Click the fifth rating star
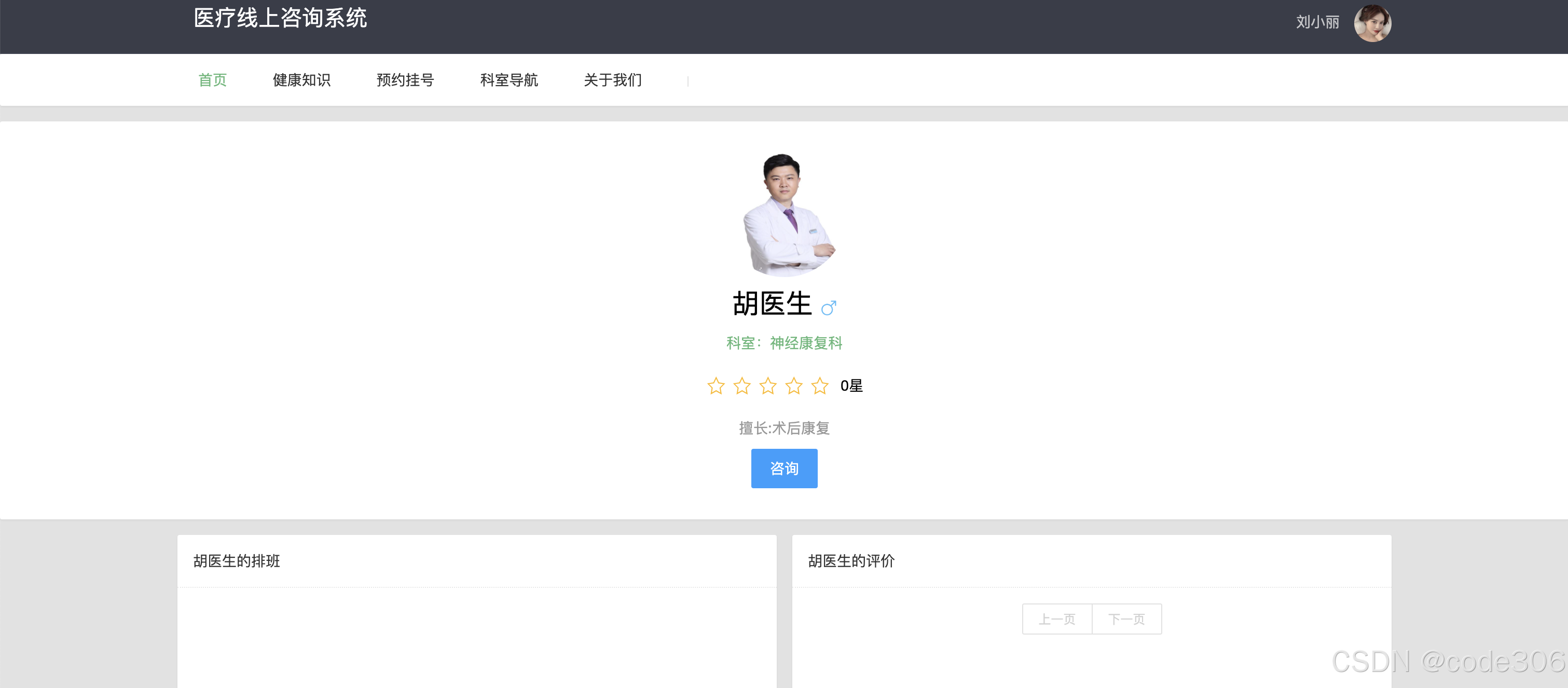 coord(820,386)
